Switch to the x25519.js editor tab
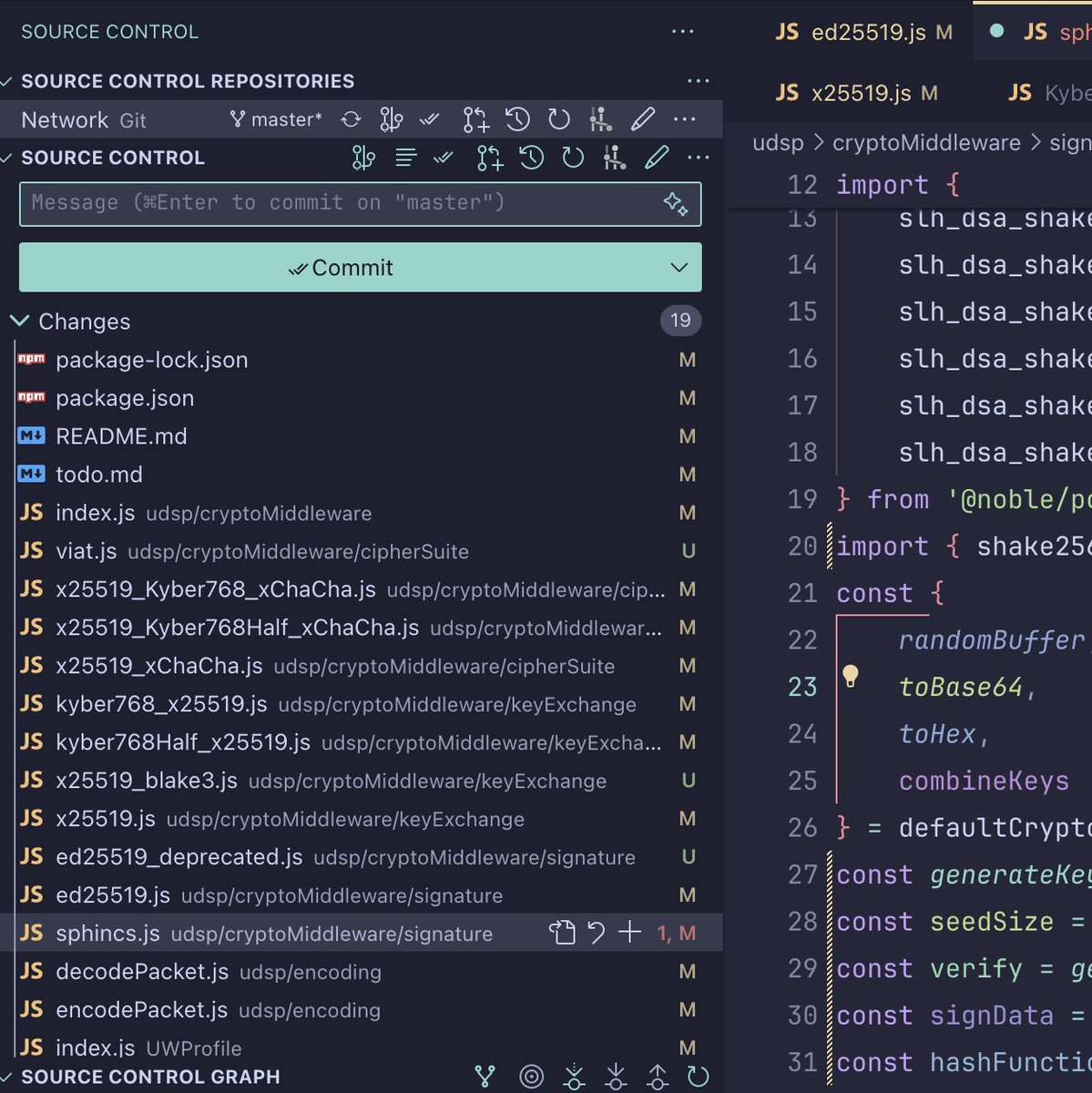Screen dimensions: 1092x1093 coord(856,93)
